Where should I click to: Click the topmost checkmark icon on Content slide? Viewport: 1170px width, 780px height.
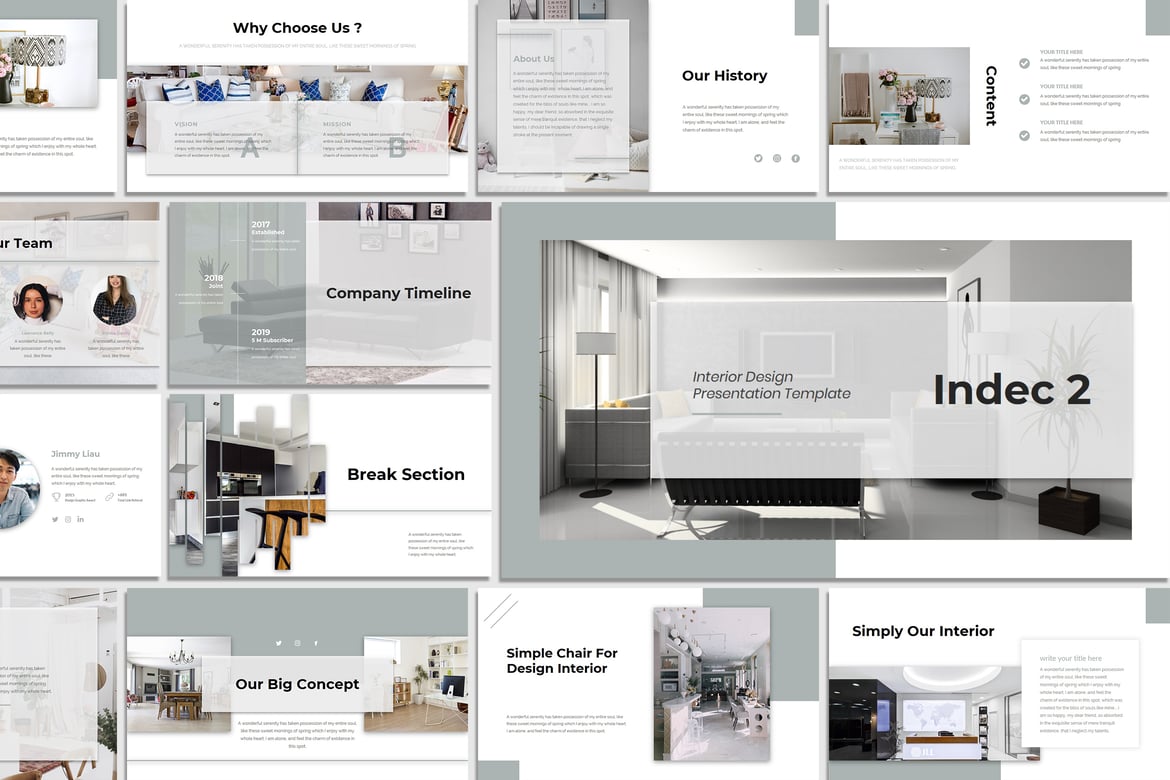pyautogui.click(x=1024, y=63)
